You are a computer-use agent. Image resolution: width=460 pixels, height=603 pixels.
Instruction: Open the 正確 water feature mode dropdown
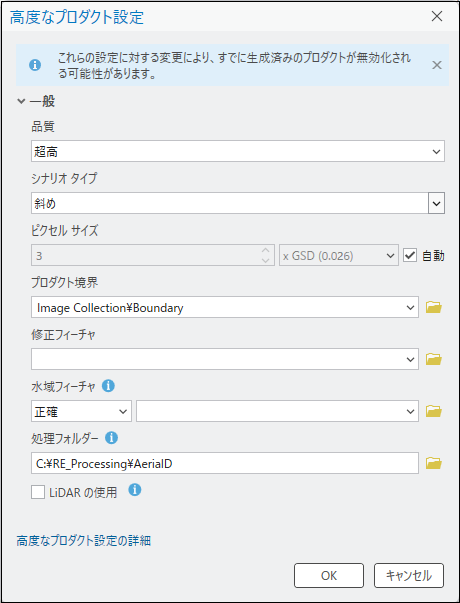coord(81,411)
